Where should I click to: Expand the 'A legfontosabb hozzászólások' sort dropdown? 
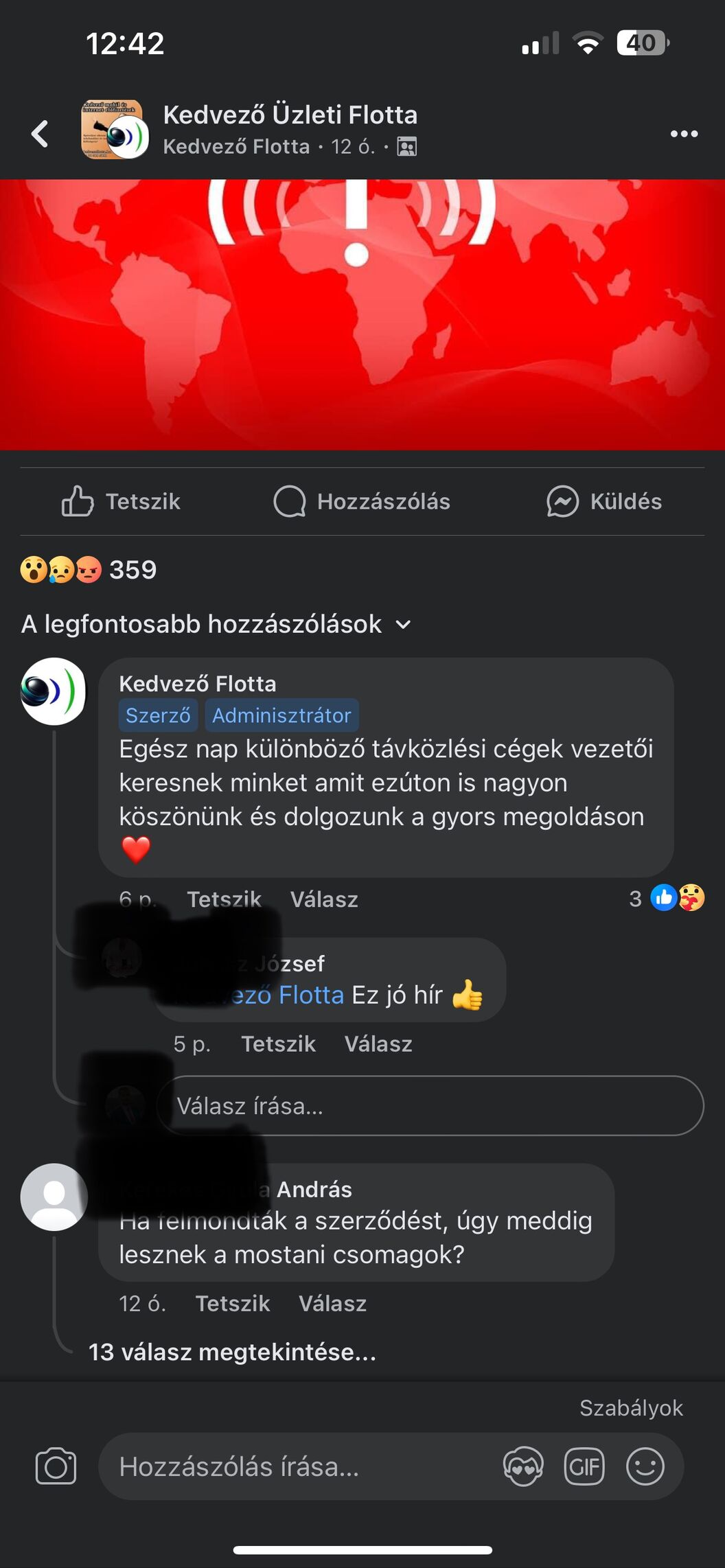point(216,624)
